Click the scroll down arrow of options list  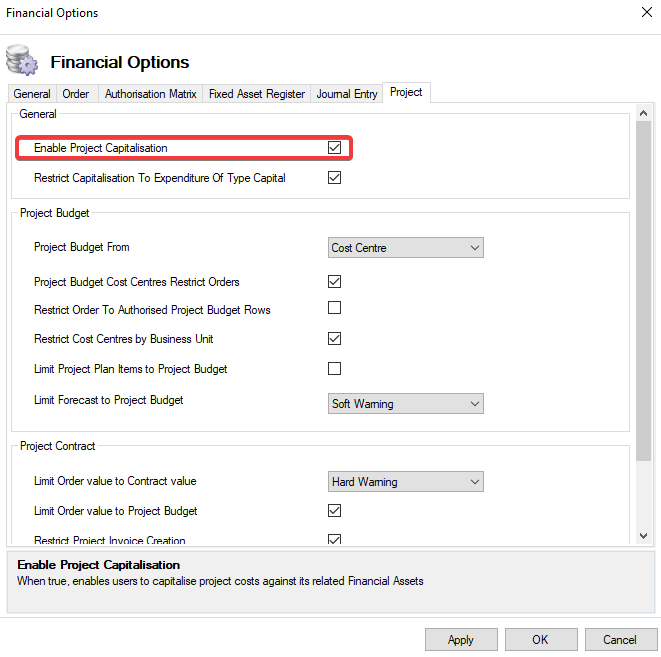tap(644, 536)
